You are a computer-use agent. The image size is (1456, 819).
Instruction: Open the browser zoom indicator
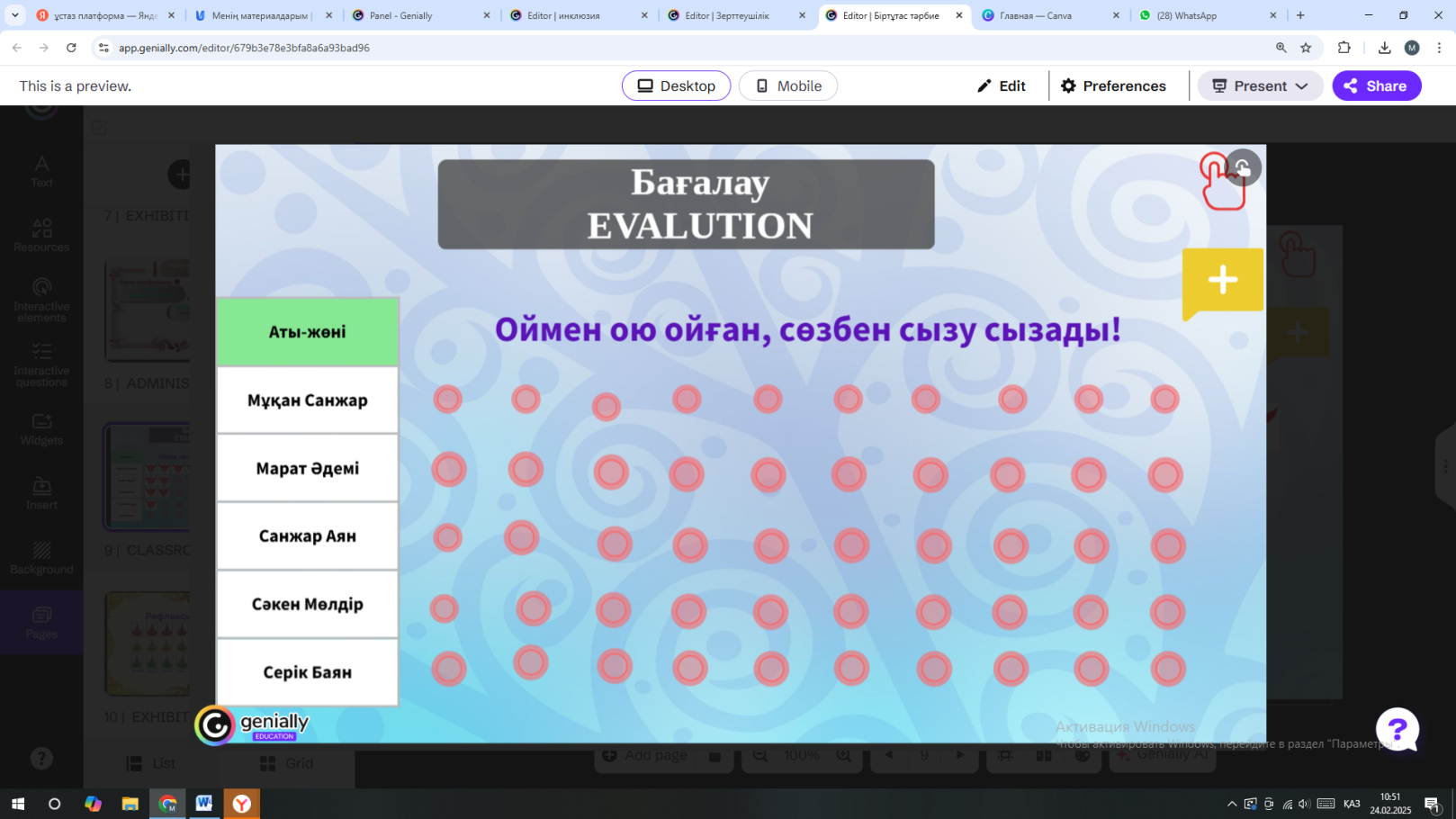point(1281,48)
